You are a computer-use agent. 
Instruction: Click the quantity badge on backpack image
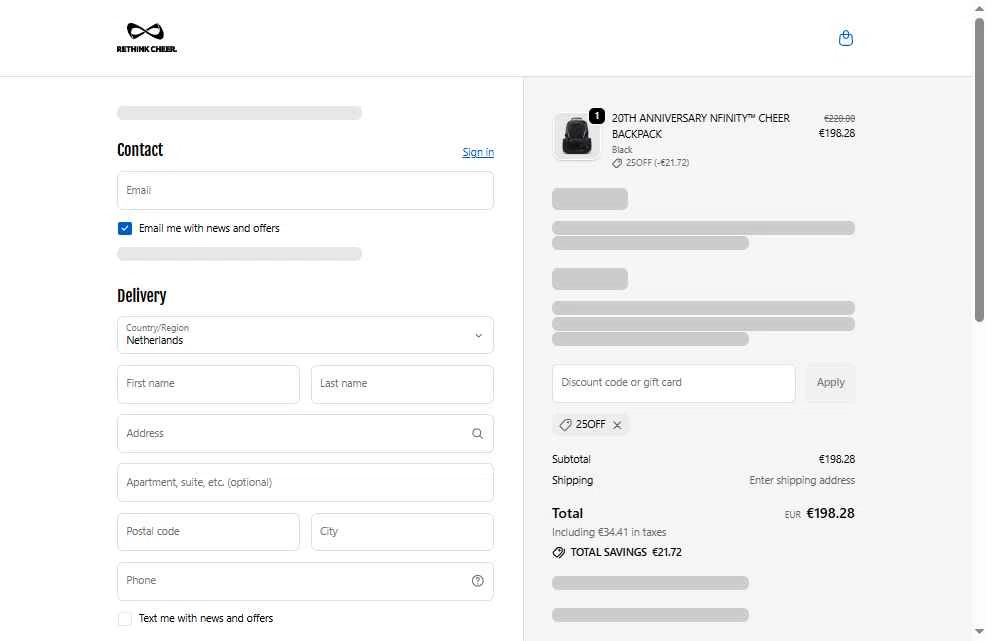[597, 116]
